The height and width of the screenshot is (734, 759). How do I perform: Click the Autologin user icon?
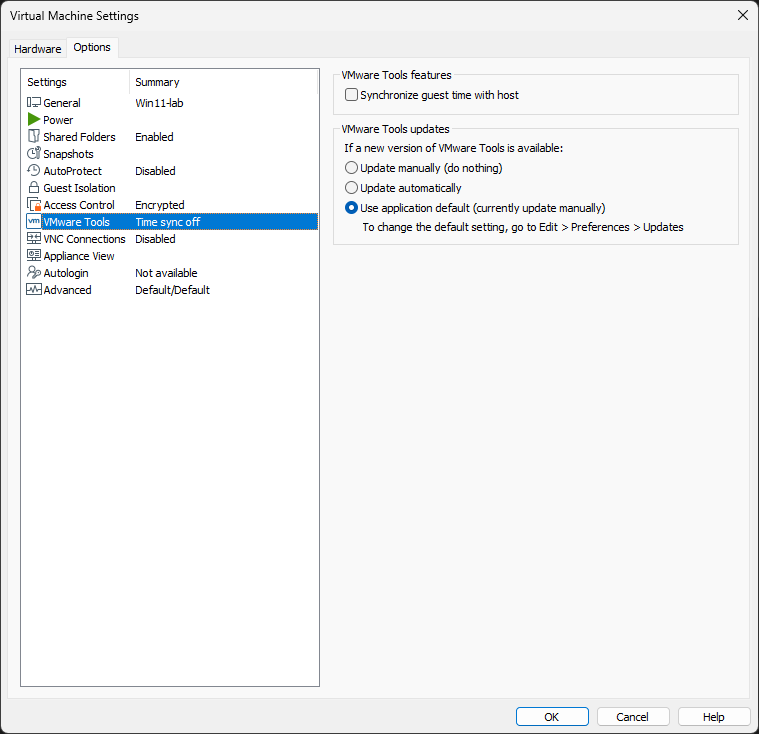click(33, 272)
